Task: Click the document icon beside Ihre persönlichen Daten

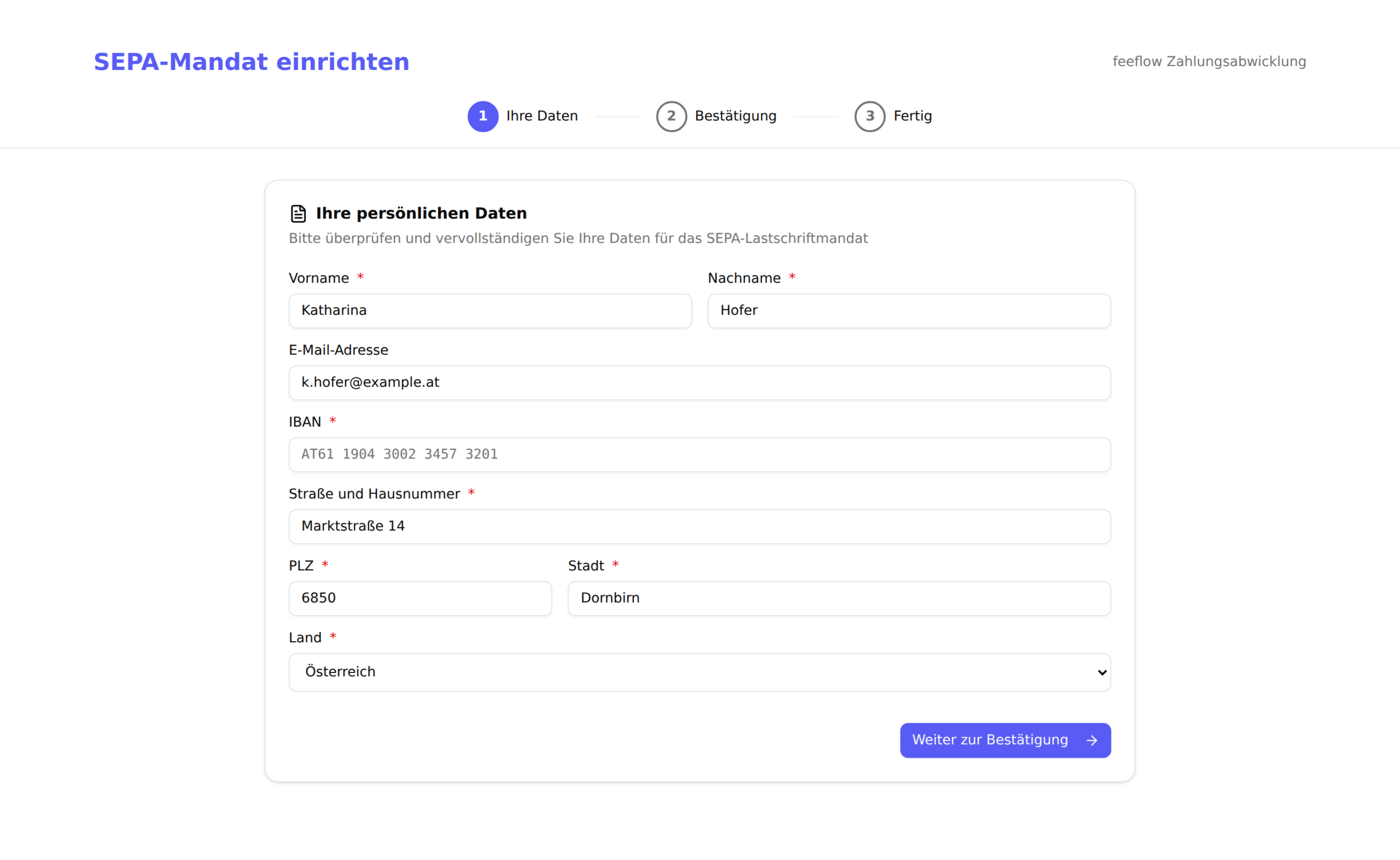Action: [x=298, y=214]
